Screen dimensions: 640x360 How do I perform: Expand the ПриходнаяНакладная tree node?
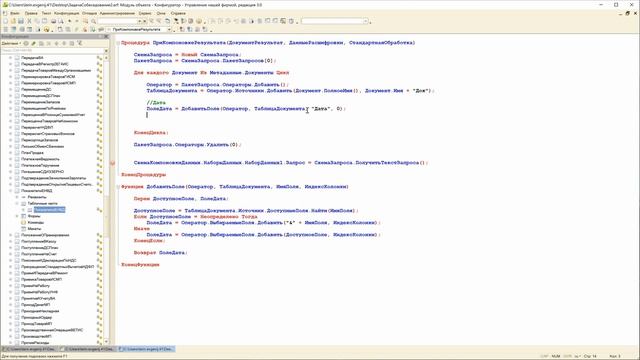click(x=11, y=311)
